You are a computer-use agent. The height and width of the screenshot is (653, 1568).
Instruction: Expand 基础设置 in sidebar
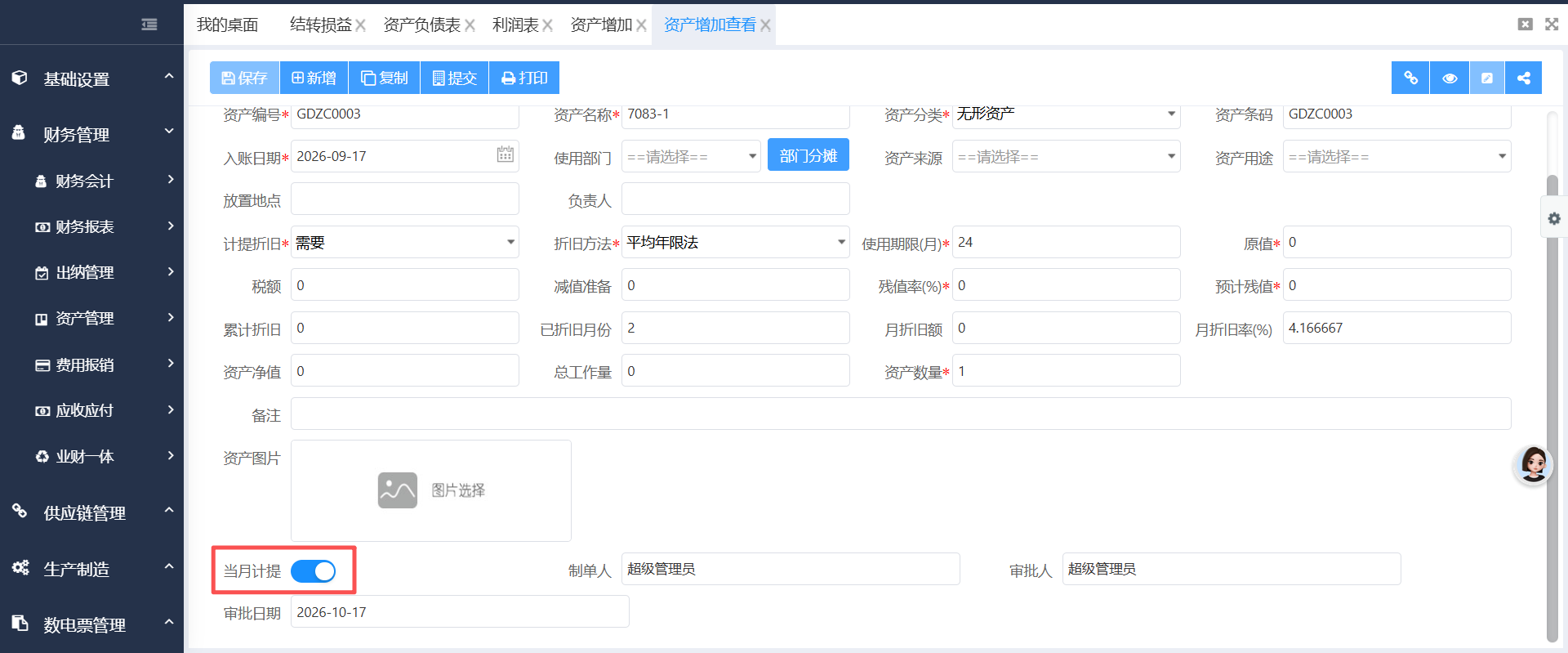[91, 78]
